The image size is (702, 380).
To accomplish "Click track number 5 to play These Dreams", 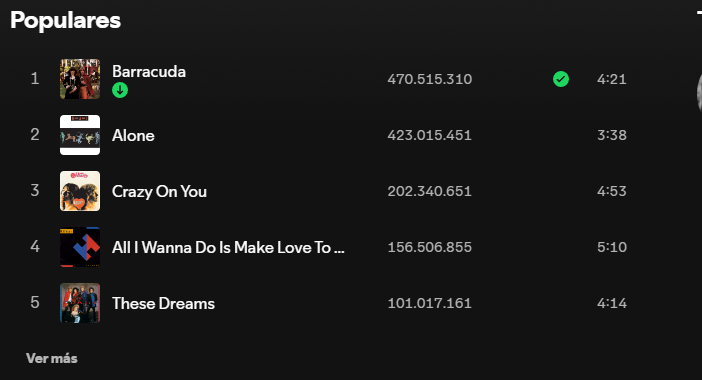I will pos(34,303).
